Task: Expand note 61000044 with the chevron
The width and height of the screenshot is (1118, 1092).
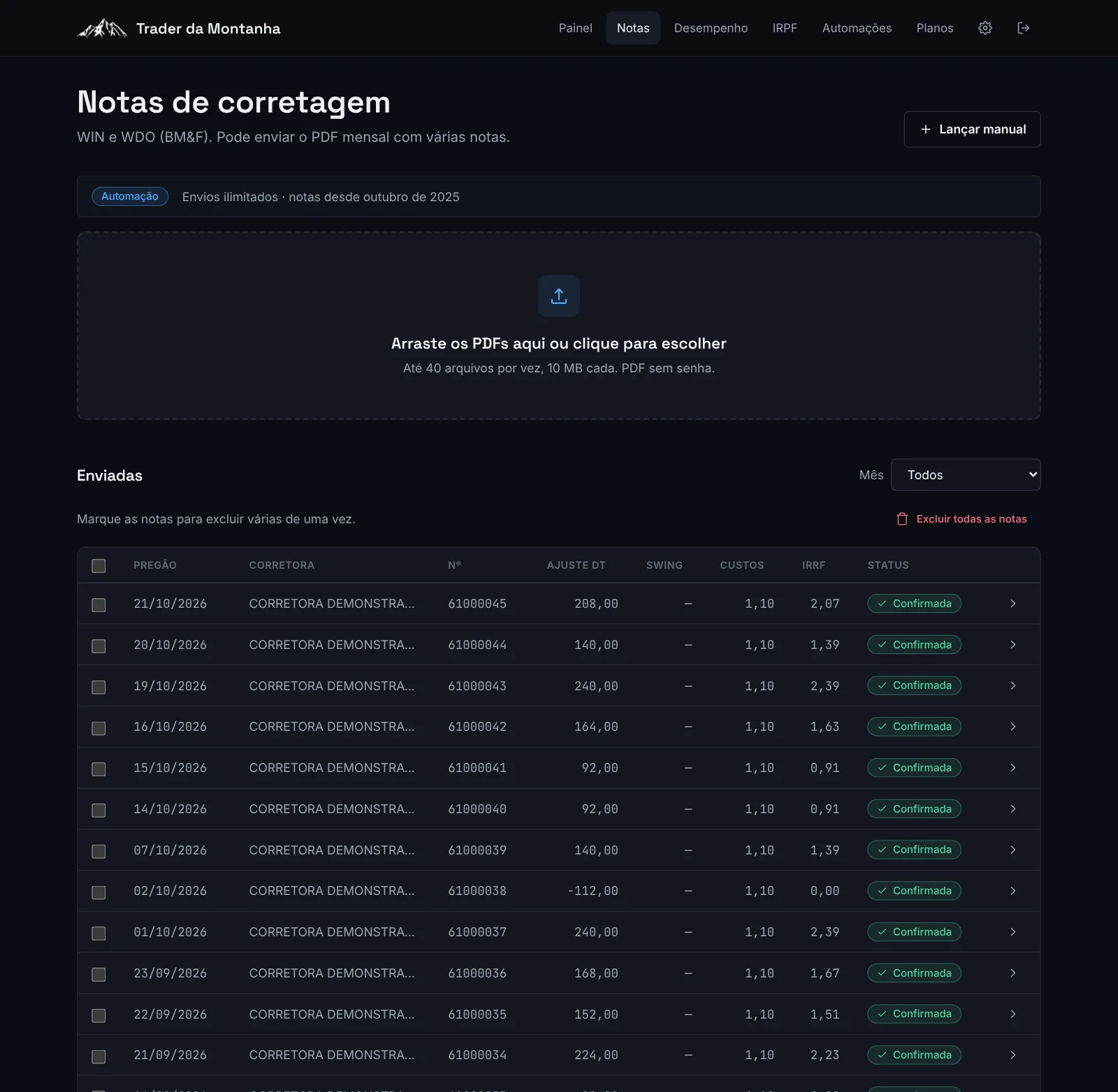Action: pyautogui.click(x=1012, y=645)
